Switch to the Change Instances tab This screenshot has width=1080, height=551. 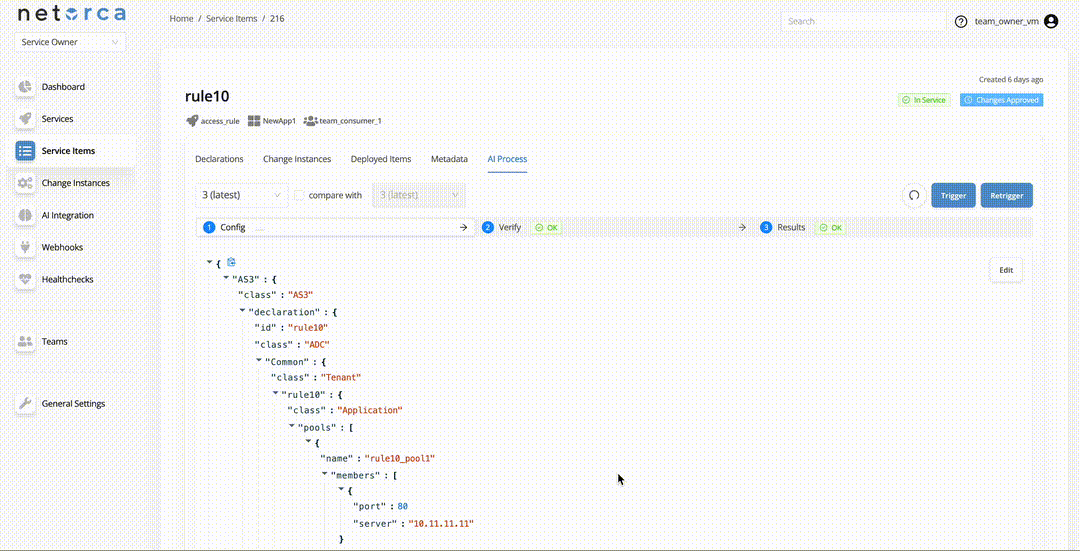(x=297, y=159)
